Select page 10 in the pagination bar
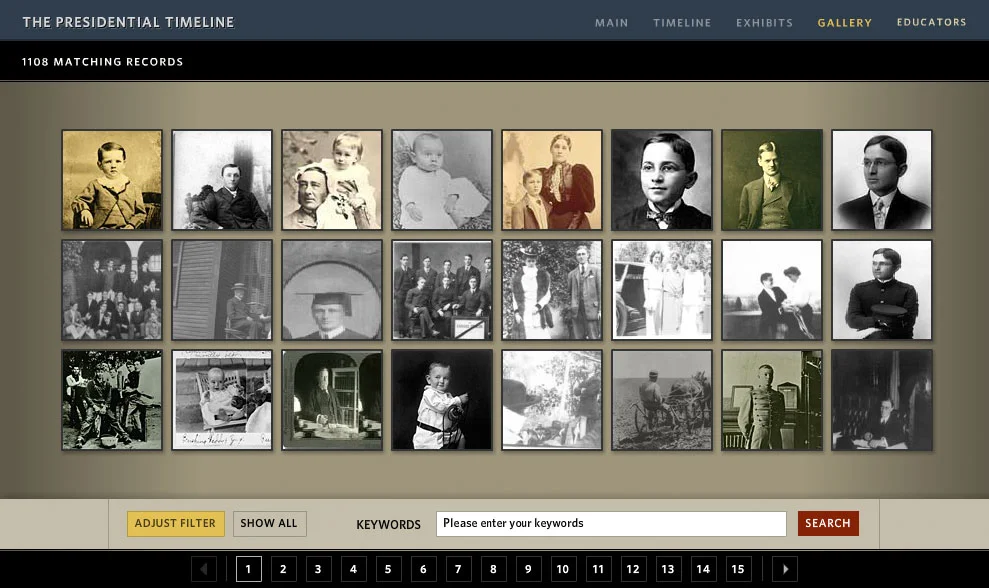The width and height of the screenshot is (989, 588). (x=563, y=568)
